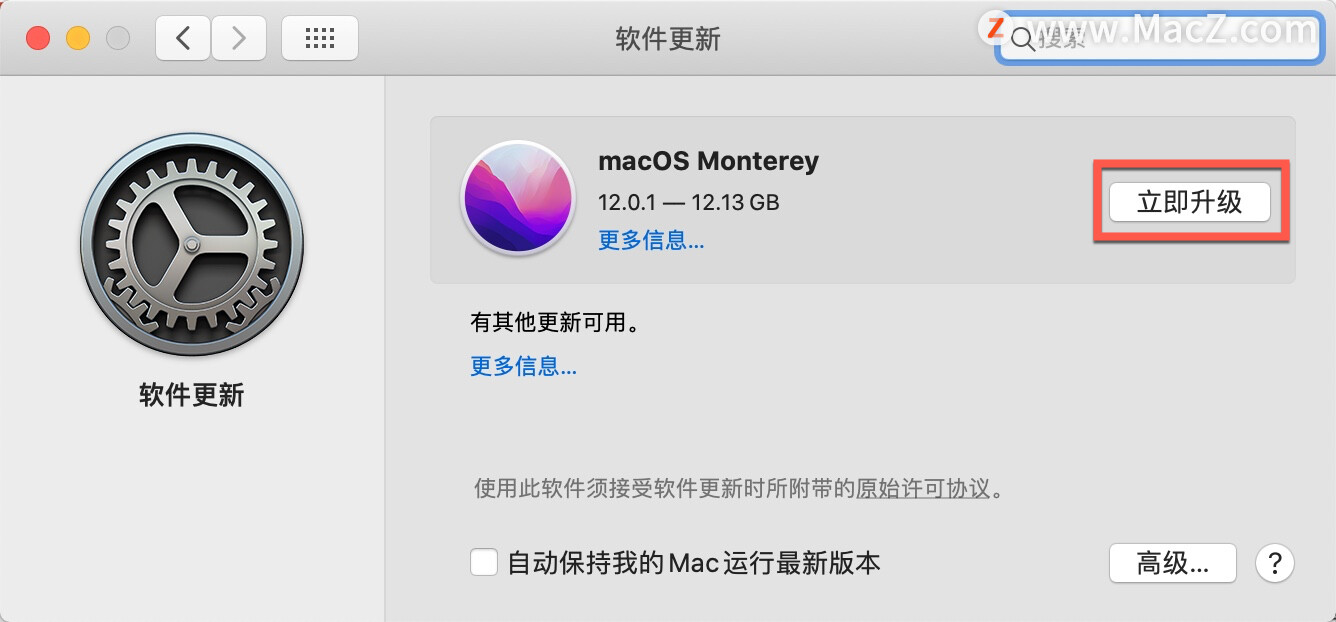Close the window with the red button
Image resolution: width=1336 pixels, height=622 pixels.
tap(38, 39)
